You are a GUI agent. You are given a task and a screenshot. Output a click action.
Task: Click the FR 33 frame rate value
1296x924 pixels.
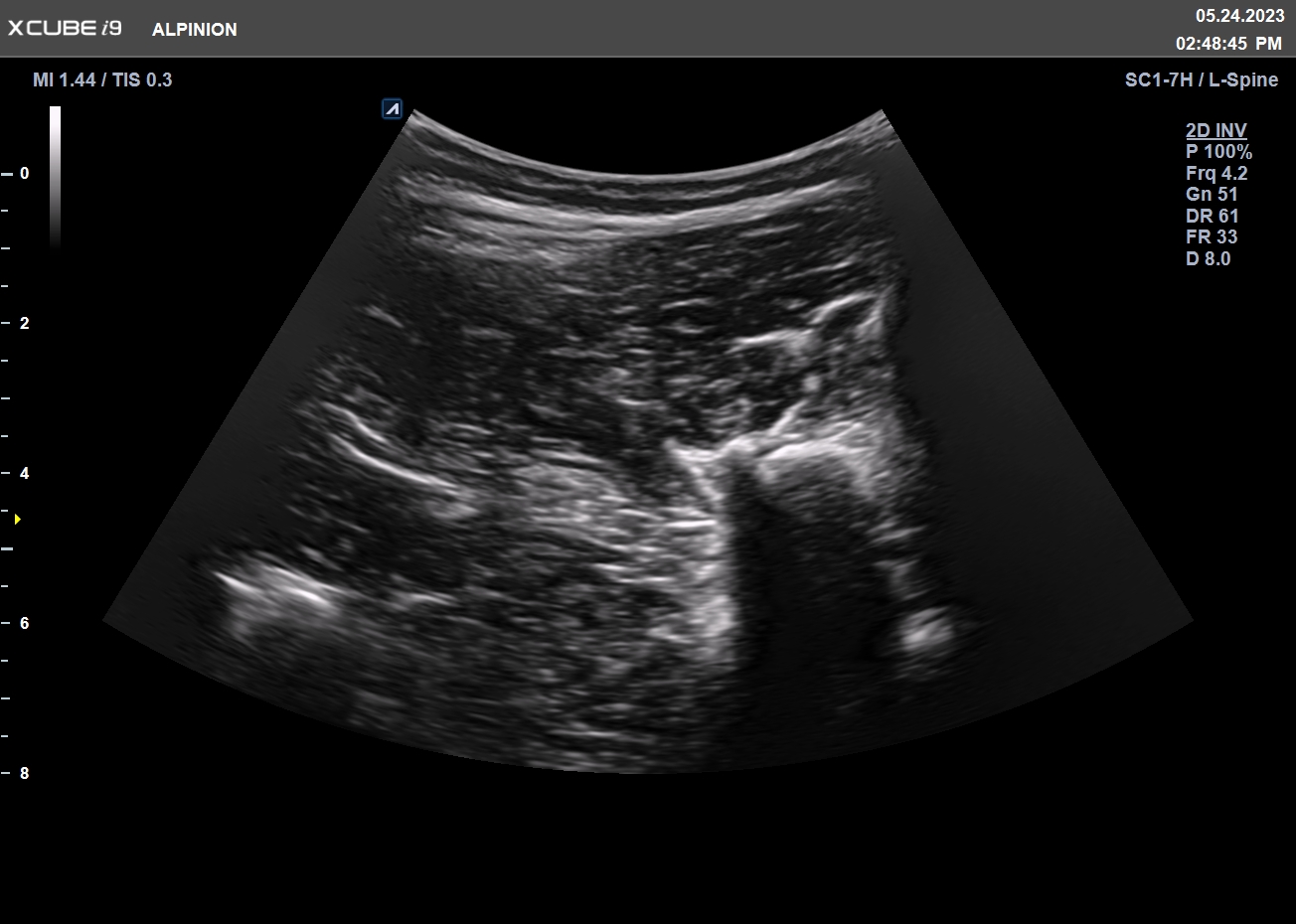click(x=1212, y=236)
